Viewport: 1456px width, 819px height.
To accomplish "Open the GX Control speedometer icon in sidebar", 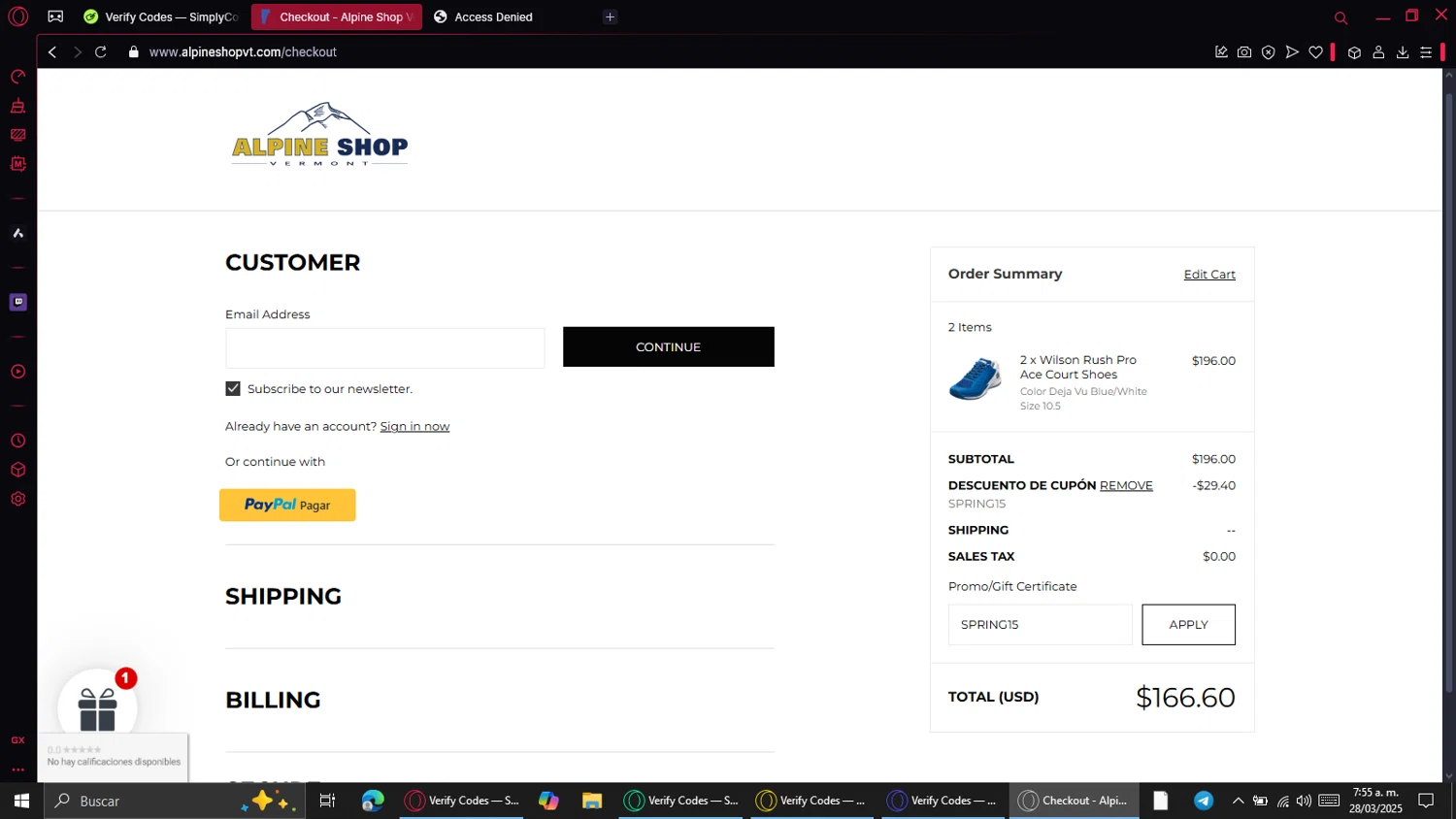I will point(17,77).
